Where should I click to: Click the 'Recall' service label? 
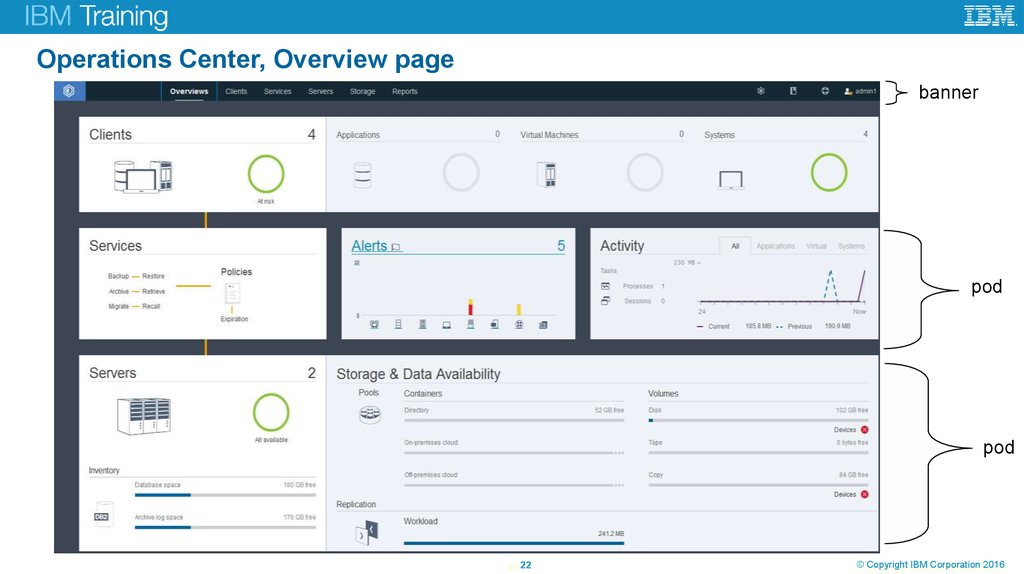[x=151, y=306]
